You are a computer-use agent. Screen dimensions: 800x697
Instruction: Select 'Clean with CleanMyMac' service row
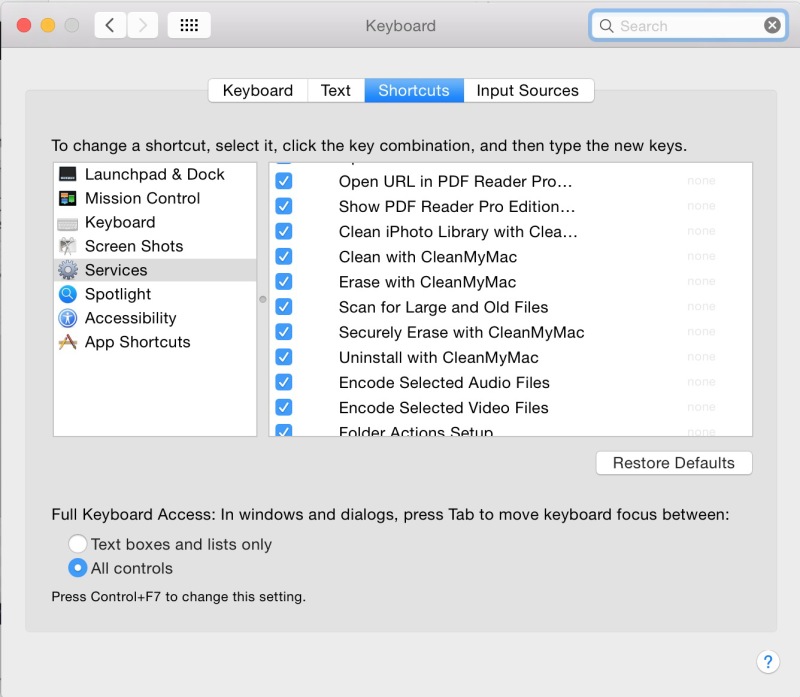tap(510, 256)
